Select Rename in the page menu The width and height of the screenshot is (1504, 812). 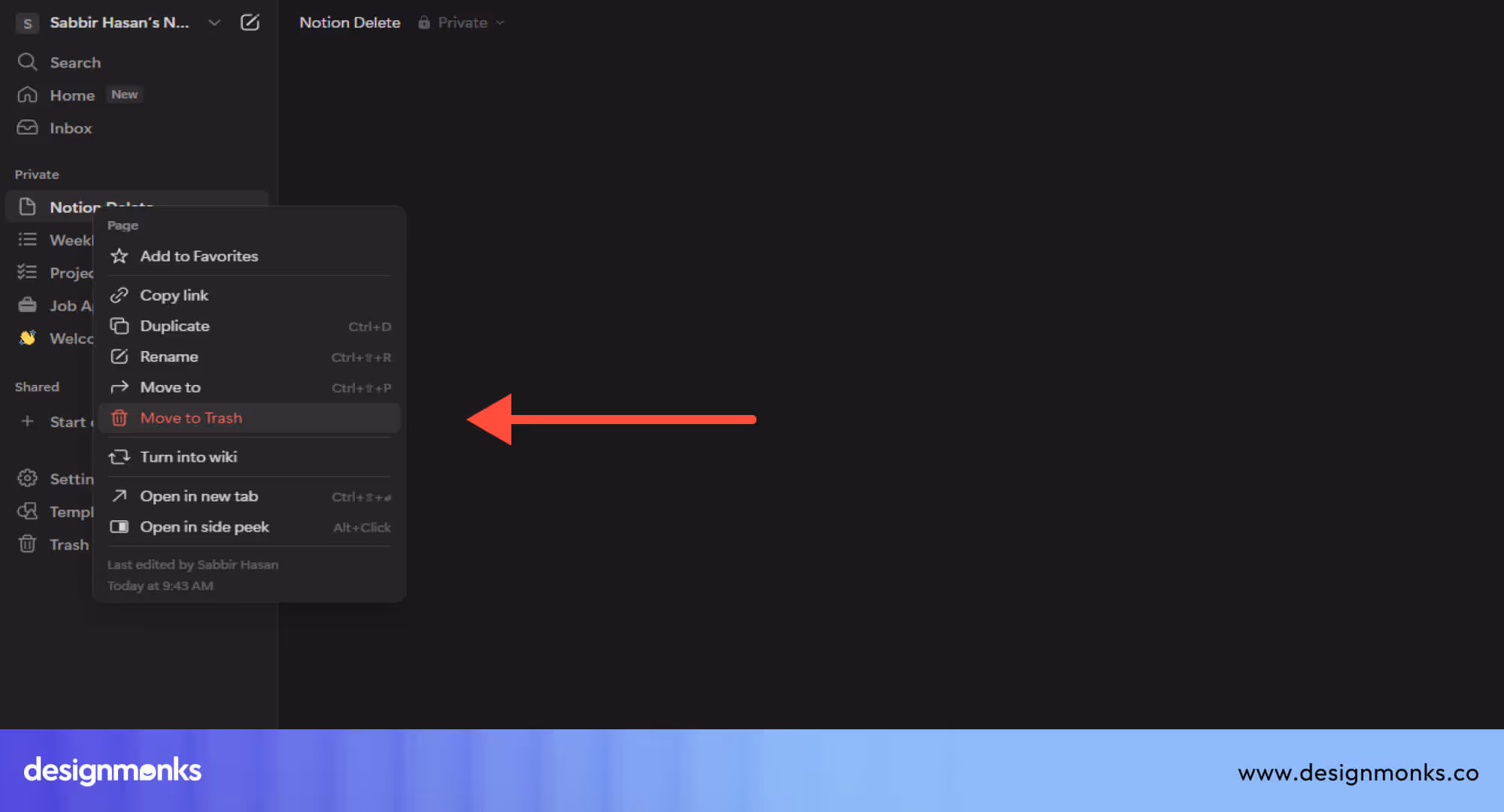point(169,357)
